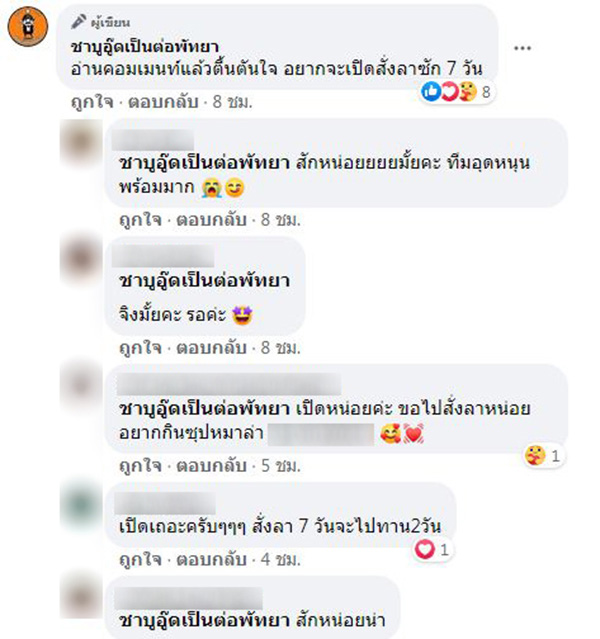The width and height of the screenshot is (600, 639).
Task: Reply to the author's top comment
Action: [x=163, y=102]
